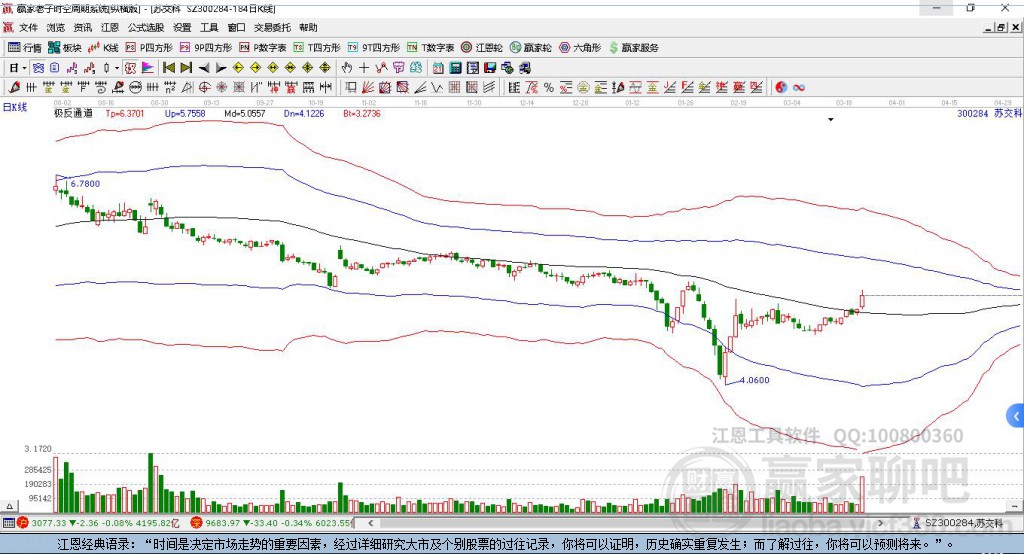Screen dimensions: 1024x554
Task: Click the red pencil drawing tool icon
Action: (14, 88)
